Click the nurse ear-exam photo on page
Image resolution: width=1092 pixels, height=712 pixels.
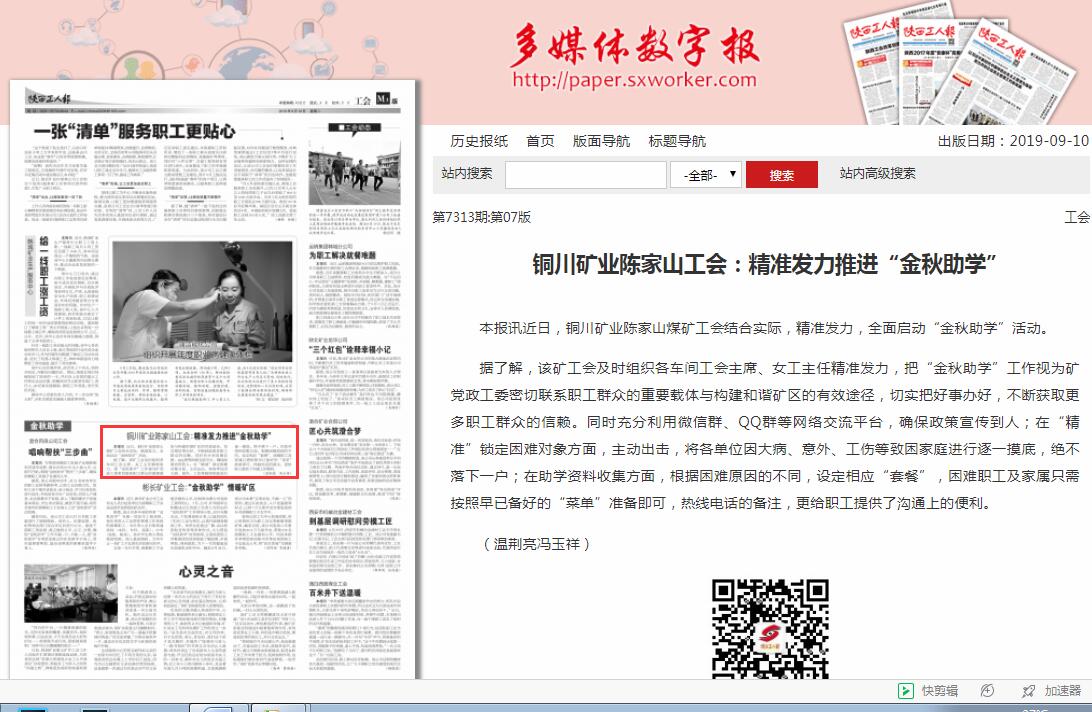click(x=203, y=300)
